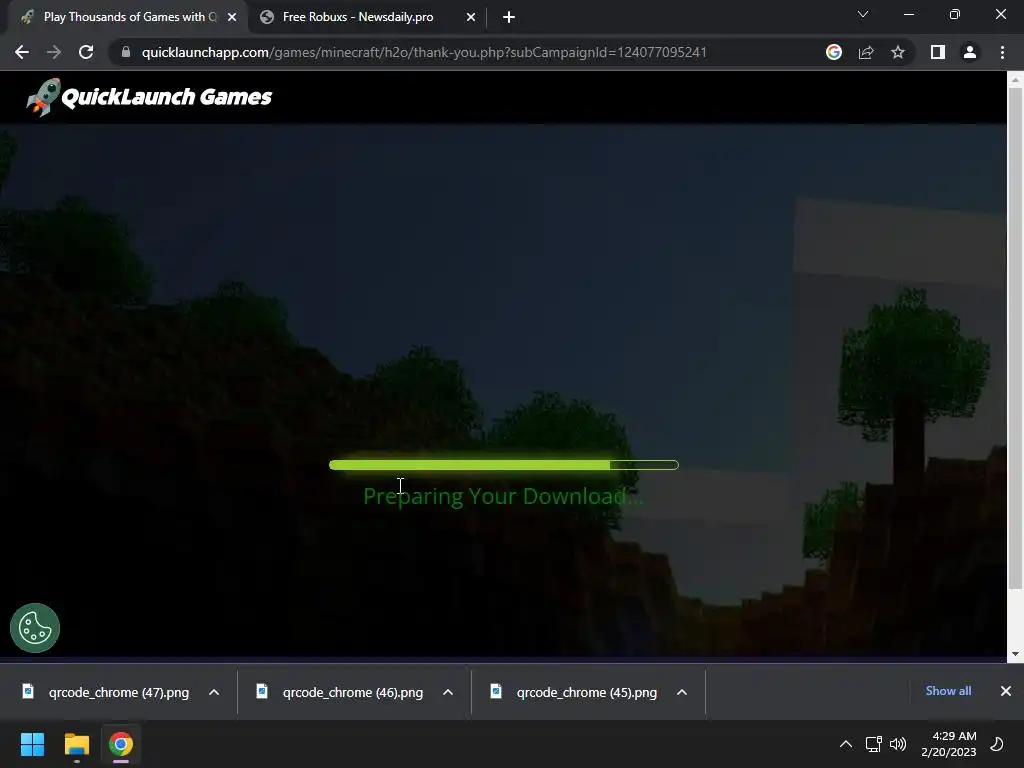Go back to the previous page
The image size is (1024, 768).
click(22, 52)
